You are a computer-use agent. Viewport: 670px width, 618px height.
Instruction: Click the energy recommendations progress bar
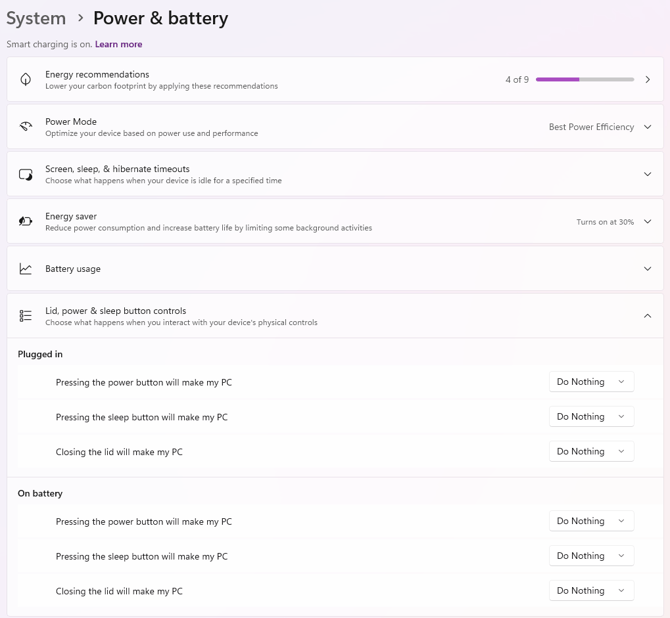tap(584, 80)
